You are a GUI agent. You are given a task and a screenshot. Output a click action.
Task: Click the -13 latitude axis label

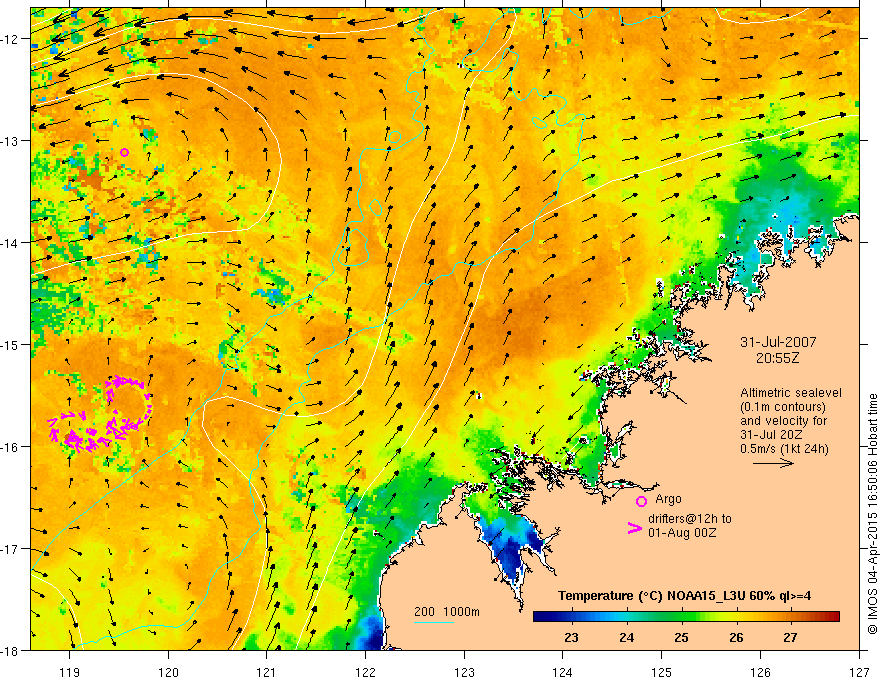point(11,141)
